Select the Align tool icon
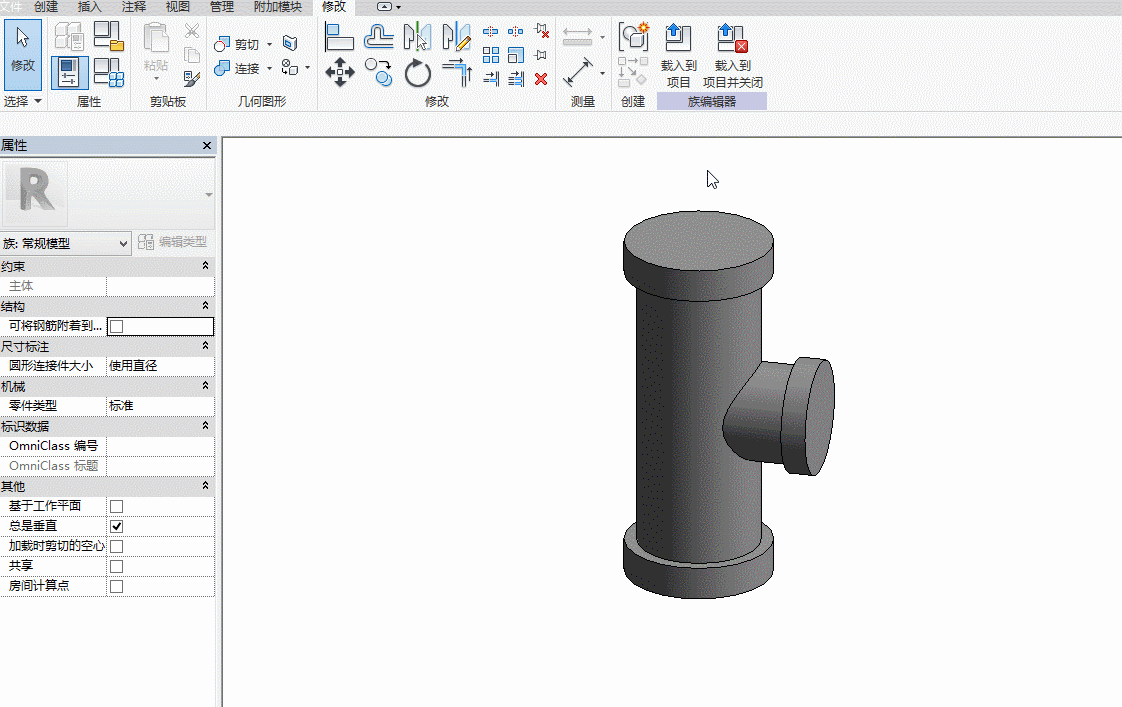Image resolution: width=1122 pixels, height=707 pixels. [x=340, y=38]
